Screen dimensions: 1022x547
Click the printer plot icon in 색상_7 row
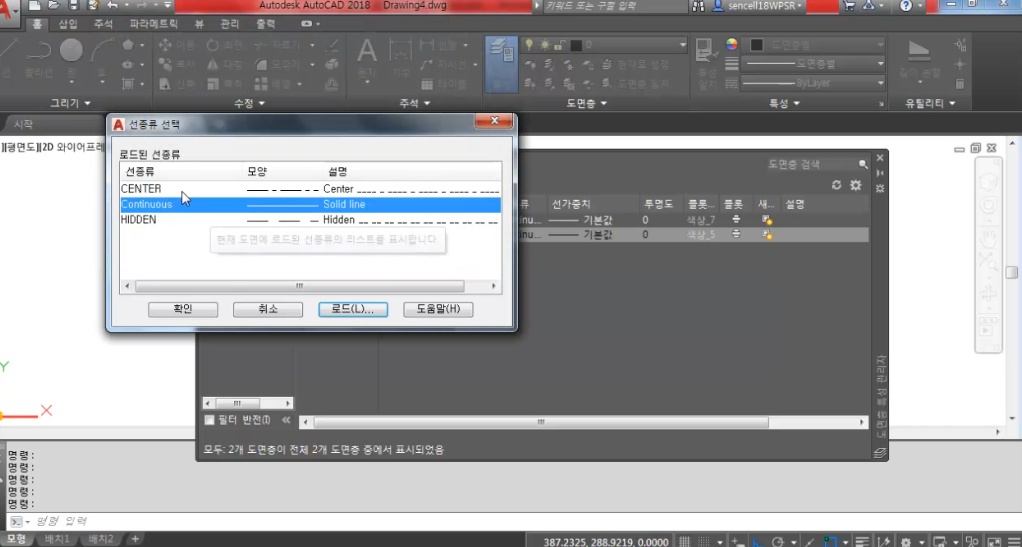[x=736, y=220]
